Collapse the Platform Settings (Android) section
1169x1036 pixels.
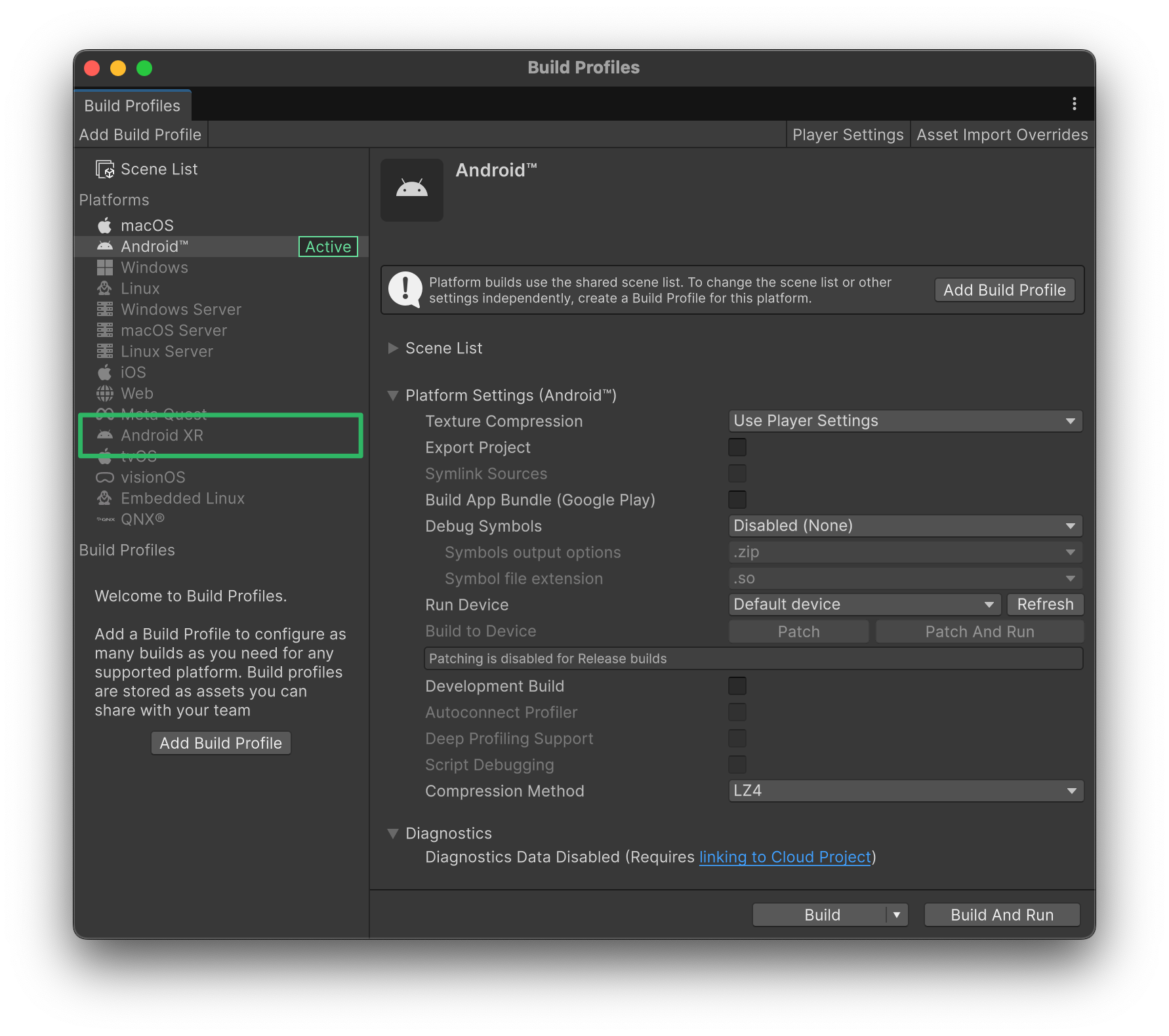point(393,395)
